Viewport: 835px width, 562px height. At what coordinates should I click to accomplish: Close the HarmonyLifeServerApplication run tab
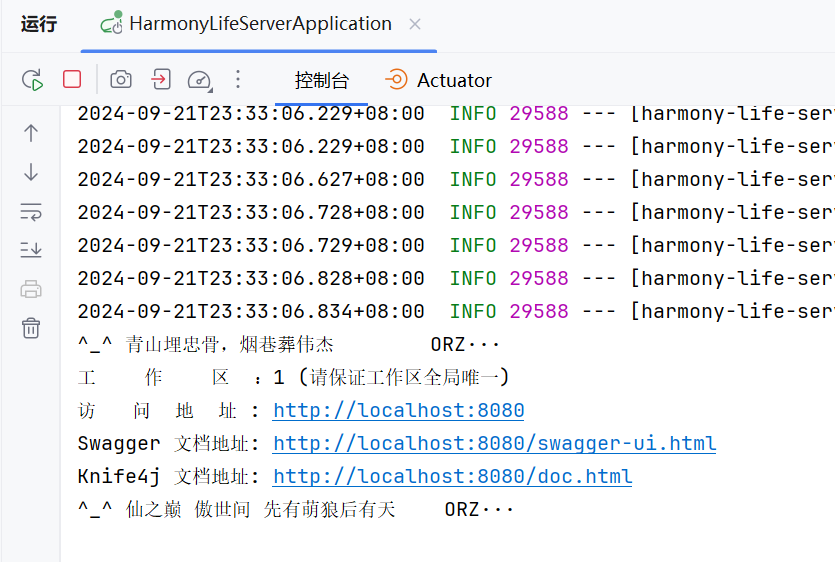(415, 25)
